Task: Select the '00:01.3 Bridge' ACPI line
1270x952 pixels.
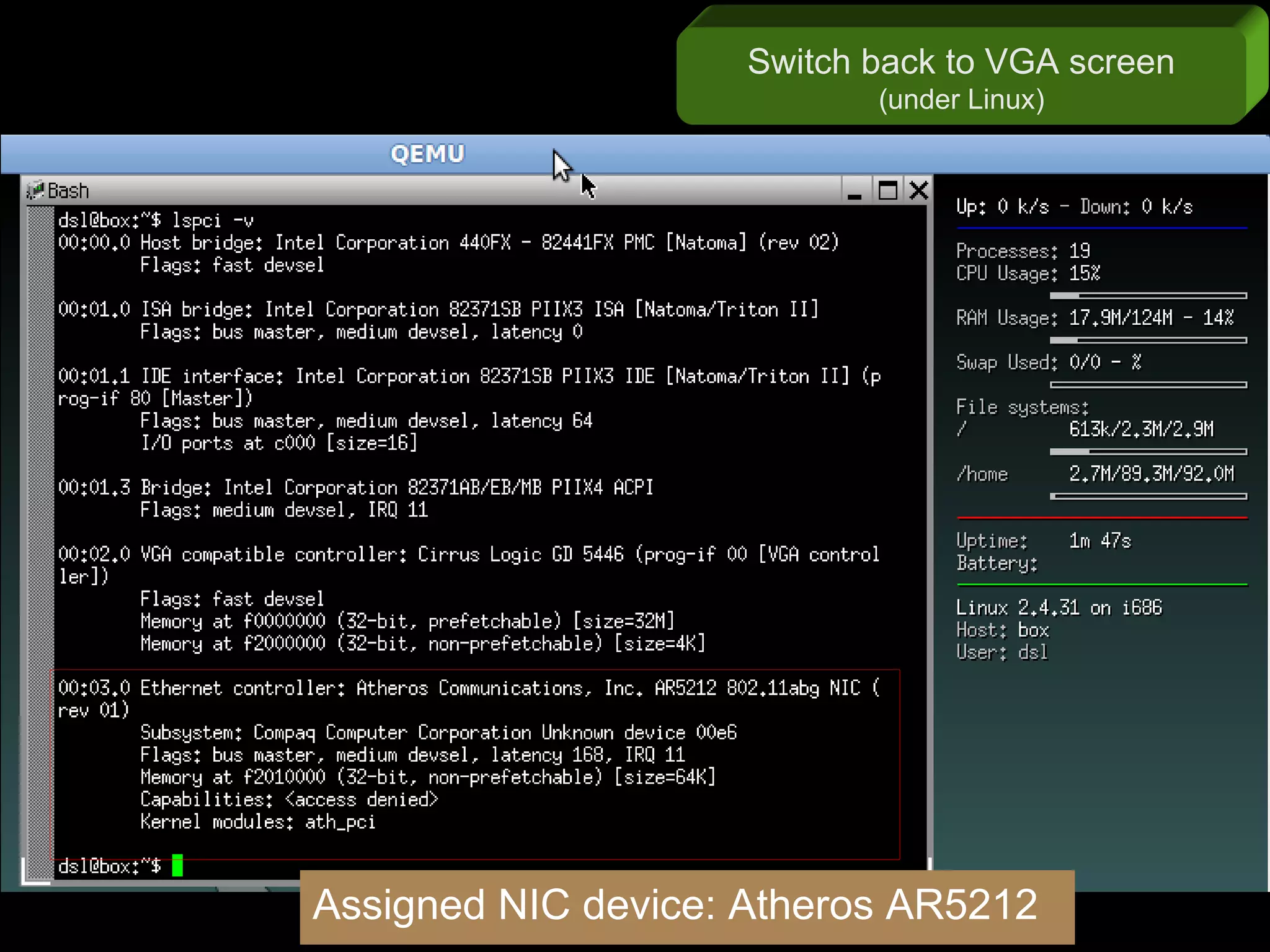Action: [x=356, y=488]
